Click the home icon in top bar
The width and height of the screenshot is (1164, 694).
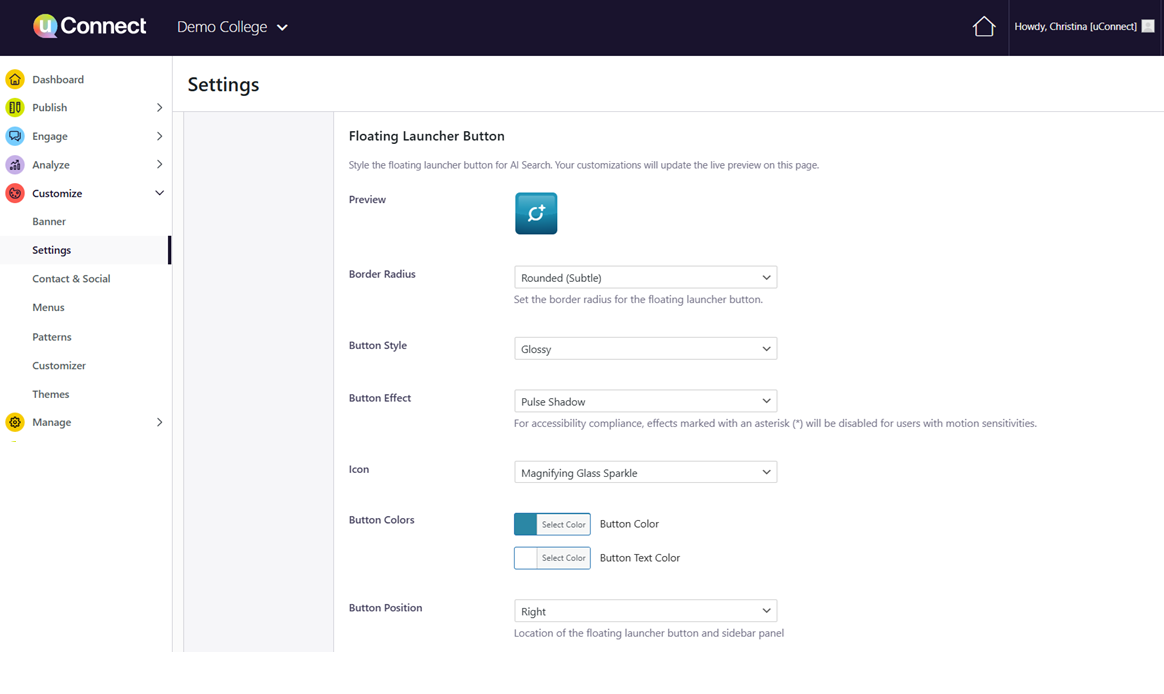[x=984, y=27]
